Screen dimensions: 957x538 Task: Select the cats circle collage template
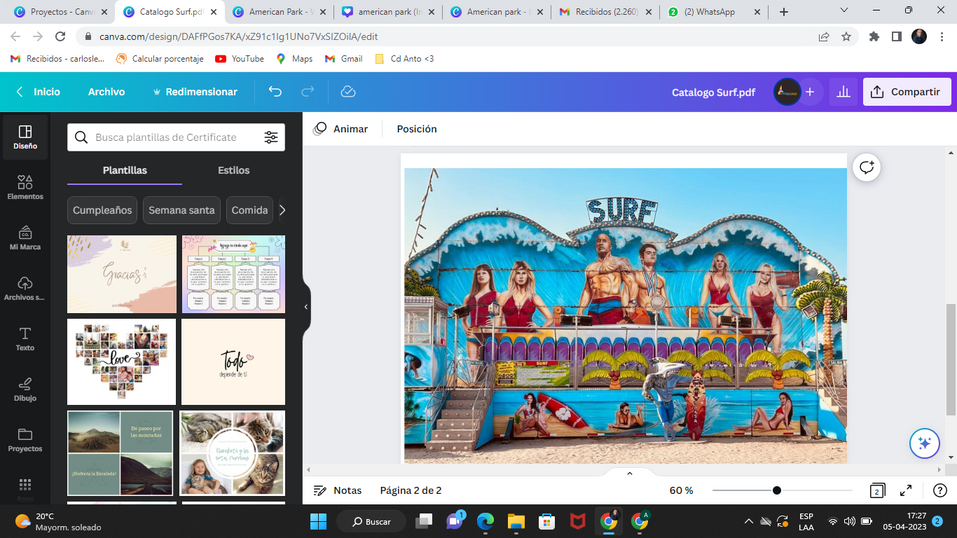coord(232,453)
